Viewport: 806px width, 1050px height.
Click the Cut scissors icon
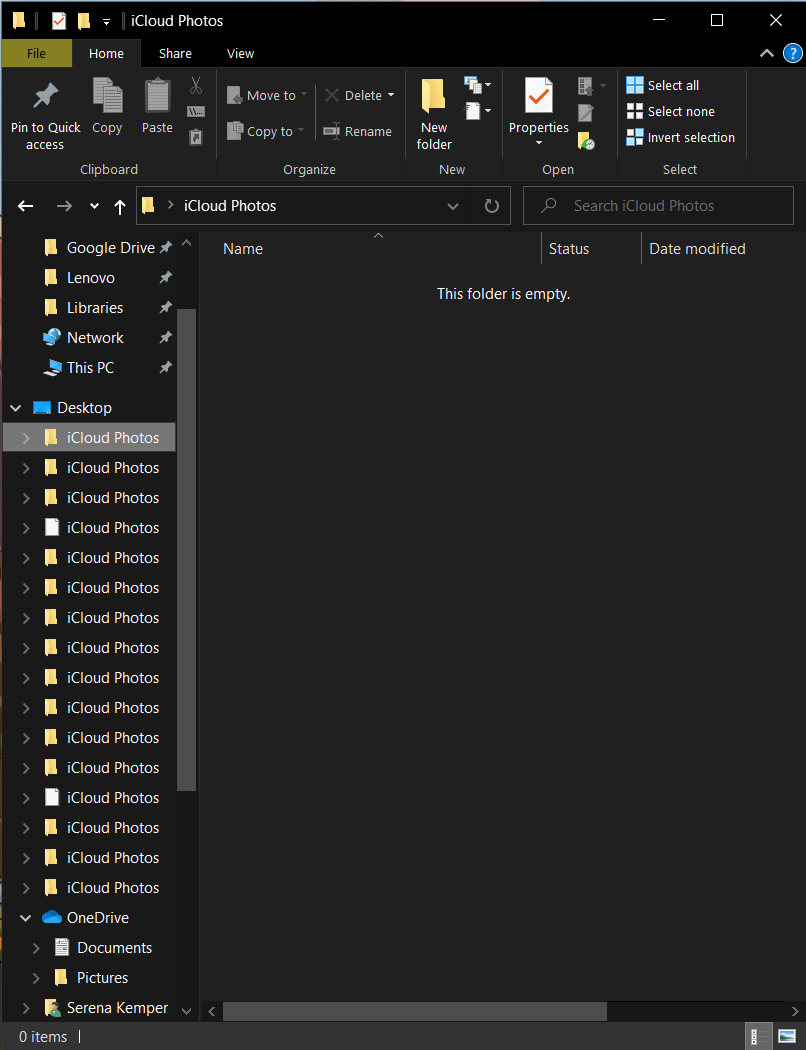point(195,85)
